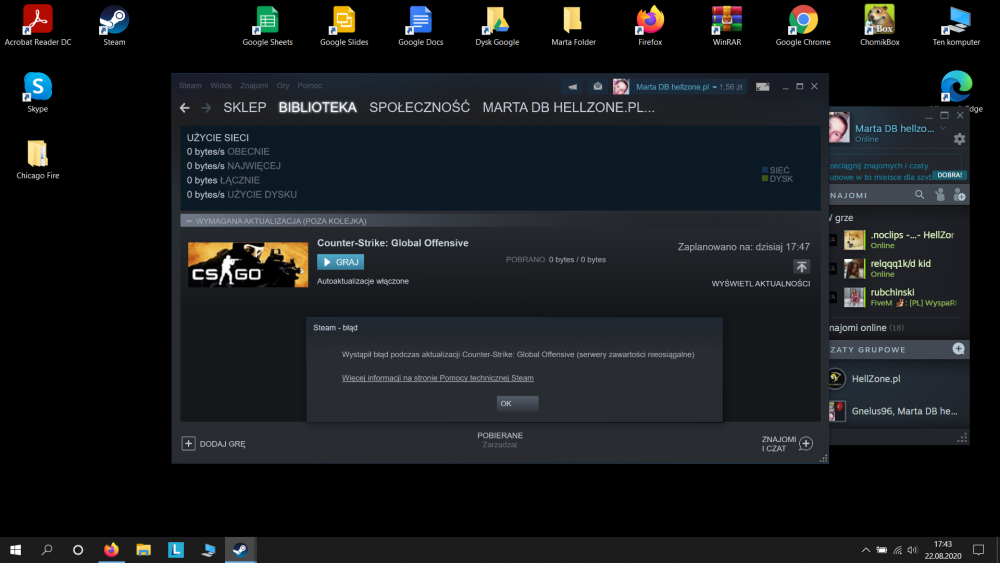Screen dimensions: 1000x563
Task: Open the Acrobat Reader DC desktop shortcut
Action: 38,26
